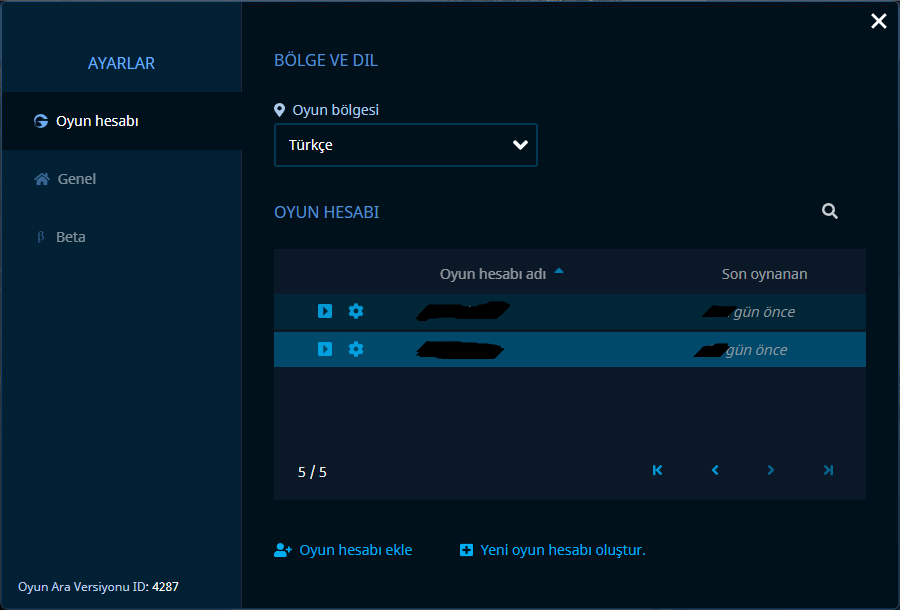This screenshot has height=610, width=900.
Task: Click the 5 / 5 page counter
Action: point(312,472)
